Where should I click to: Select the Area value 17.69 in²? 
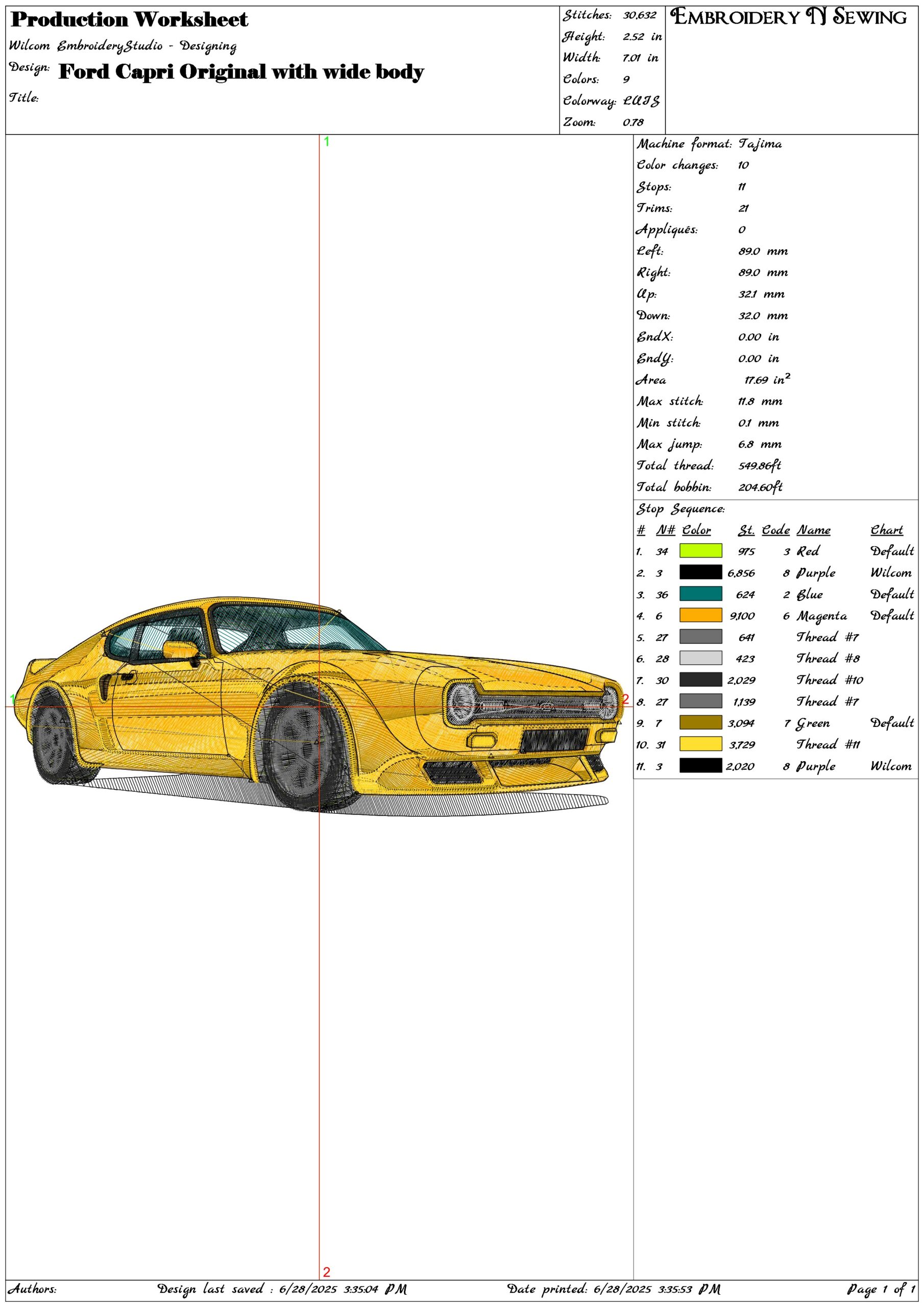click(x=767, y=379)
